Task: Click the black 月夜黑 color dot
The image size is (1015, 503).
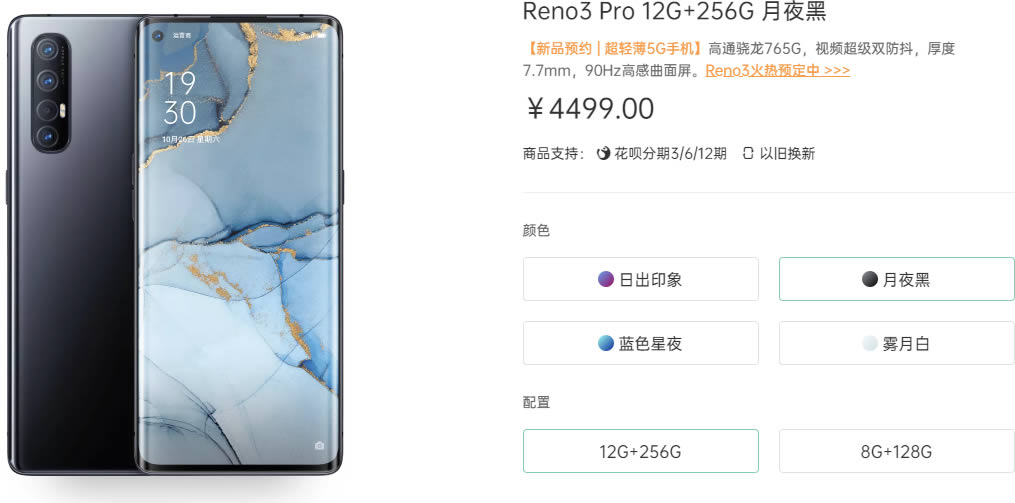Action: click(870, 279)
